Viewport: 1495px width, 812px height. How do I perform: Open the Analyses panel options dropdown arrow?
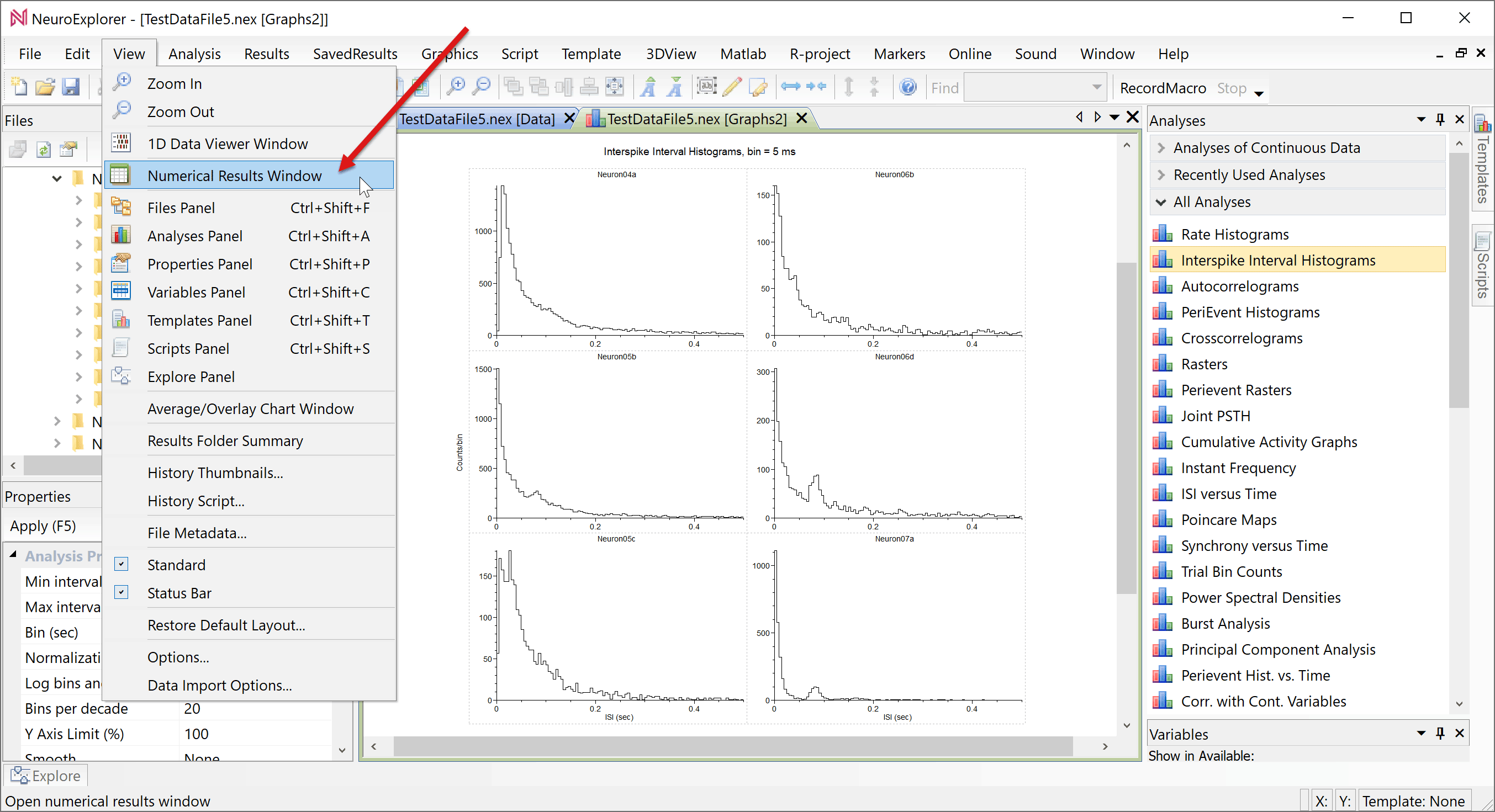pyautogui.click(x=1420, y=119)
